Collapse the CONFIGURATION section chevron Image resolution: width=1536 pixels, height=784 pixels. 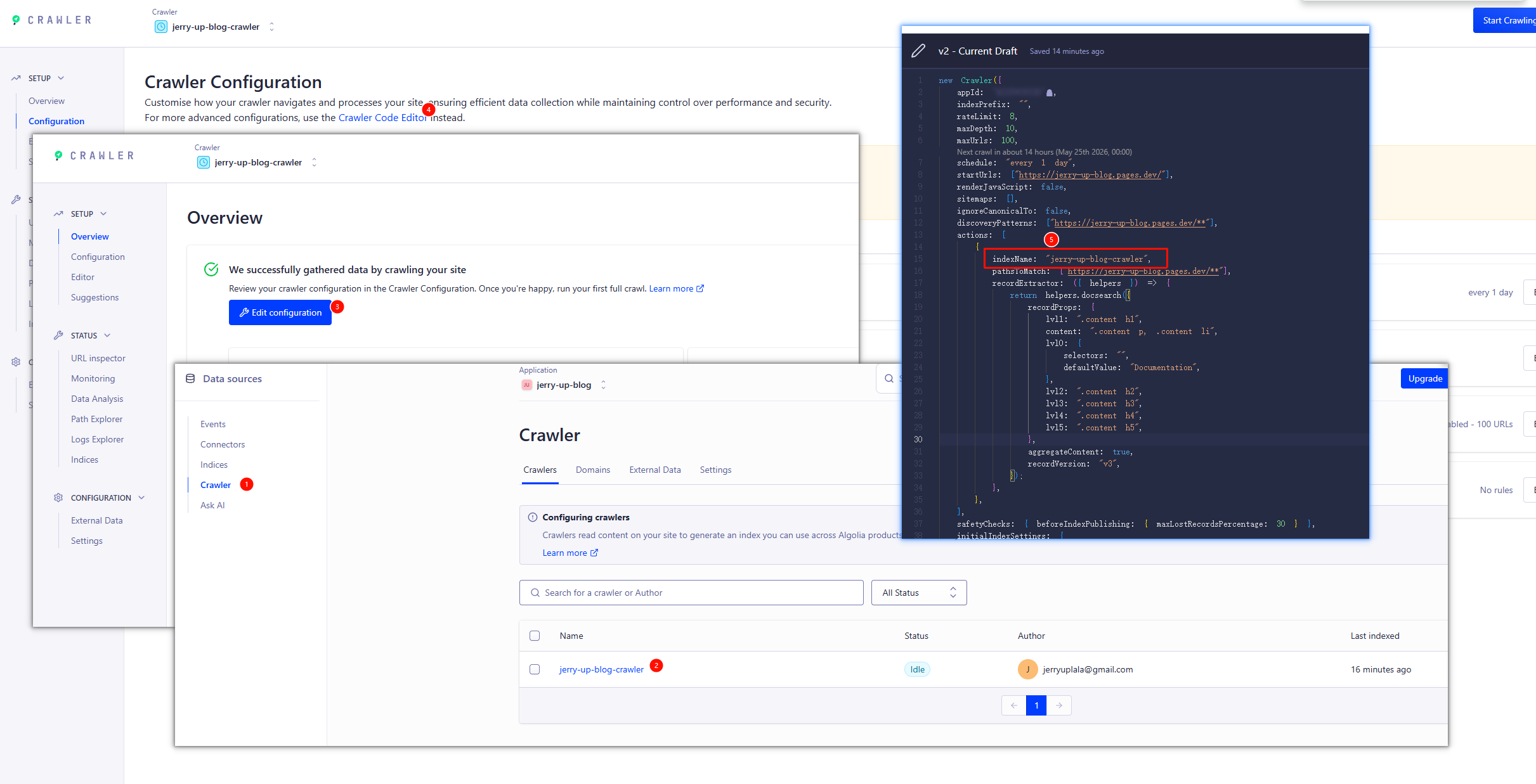click(141, 498)
